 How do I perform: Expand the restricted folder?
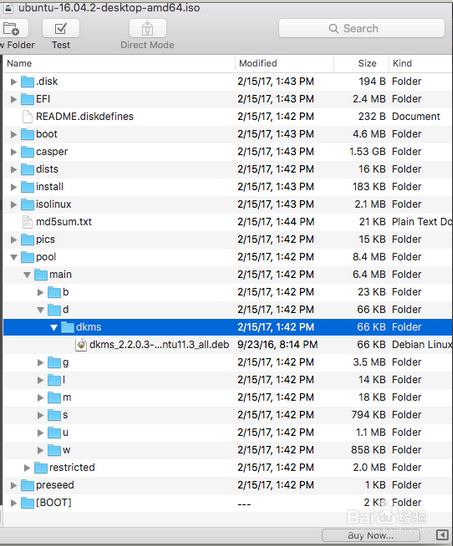[x=27, y=468]
